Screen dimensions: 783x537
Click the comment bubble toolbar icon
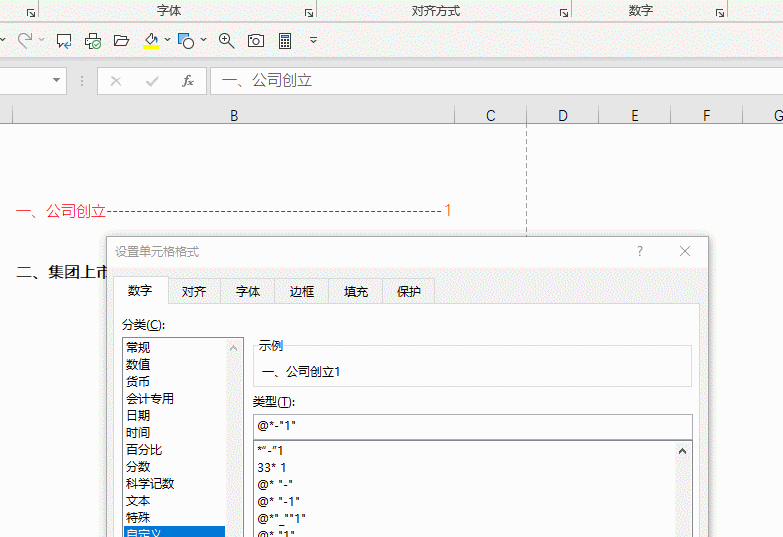coord(63,40)
